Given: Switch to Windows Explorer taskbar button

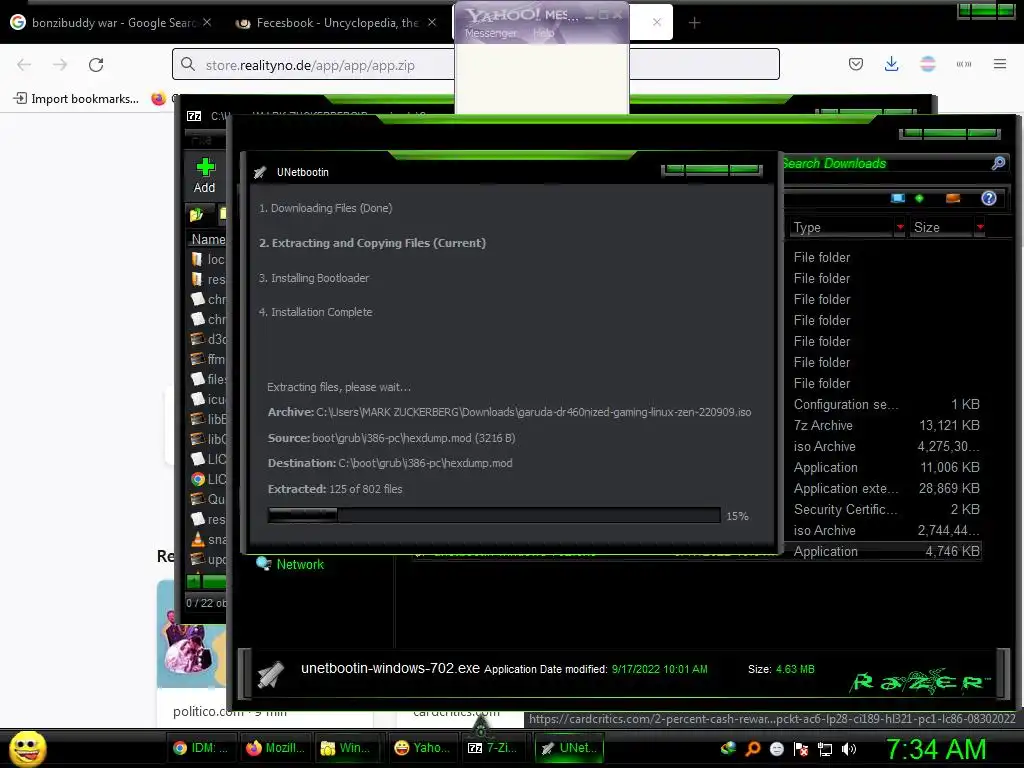Looking at the screenshot, I should (x=345, y=748).
